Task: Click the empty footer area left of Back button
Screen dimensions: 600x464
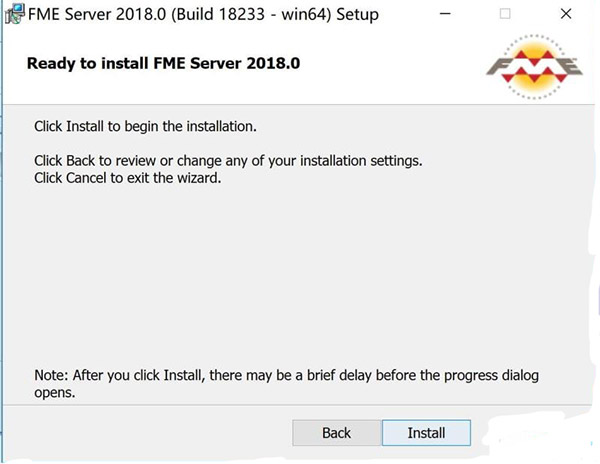Action: click(150, 433)
